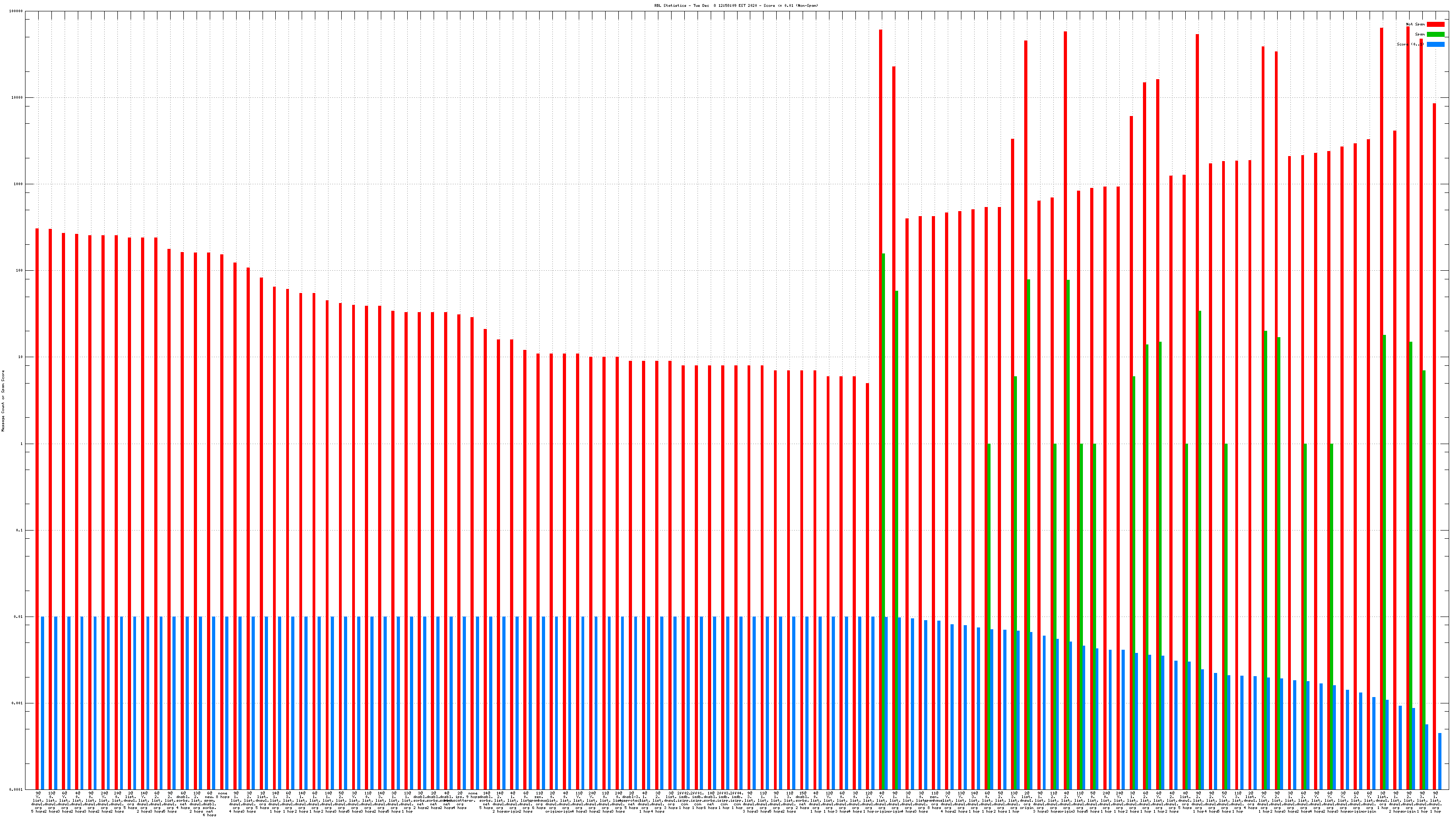Click the 'none 8 hops' x-axis label
This screenshot has width=1456, height=819.
(x=222, y=795)
